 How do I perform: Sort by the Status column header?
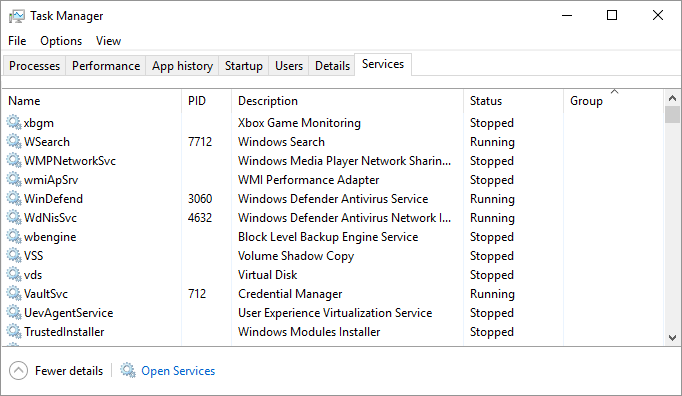click(514, 101)
